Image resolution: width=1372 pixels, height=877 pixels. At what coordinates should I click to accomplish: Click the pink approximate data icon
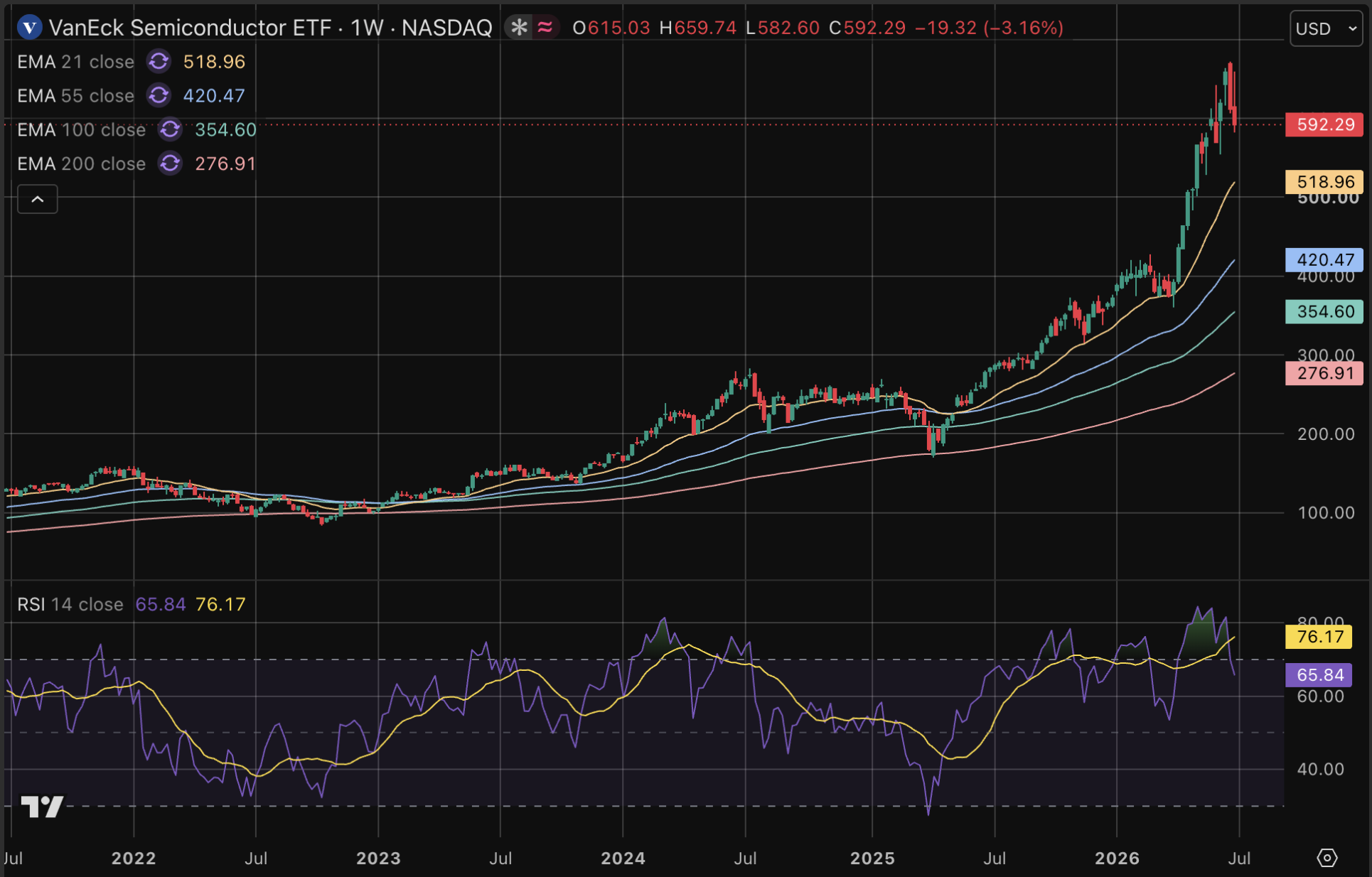click(545, 28)
